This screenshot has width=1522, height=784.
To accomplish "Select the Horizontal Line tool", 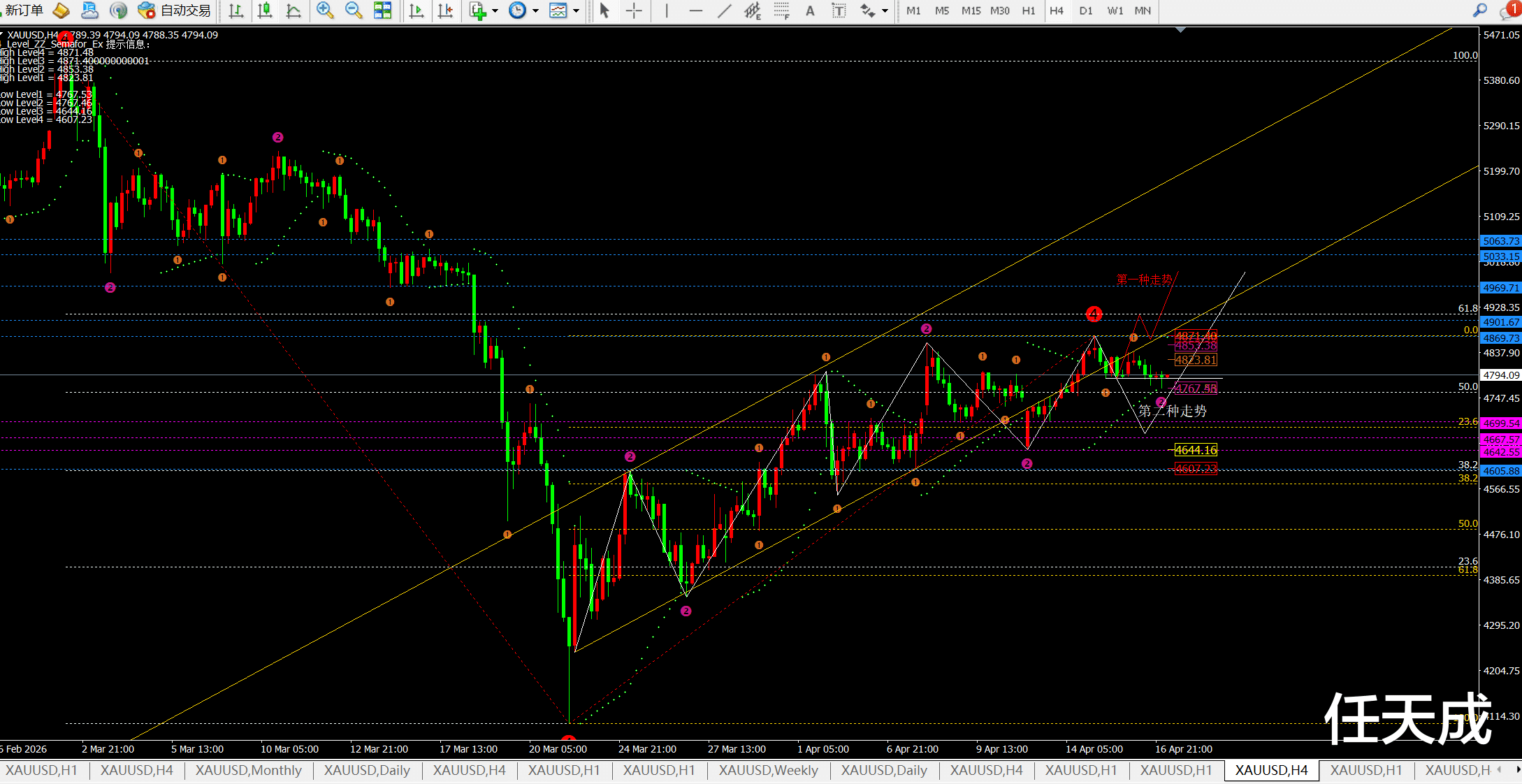I will [695, 10].
